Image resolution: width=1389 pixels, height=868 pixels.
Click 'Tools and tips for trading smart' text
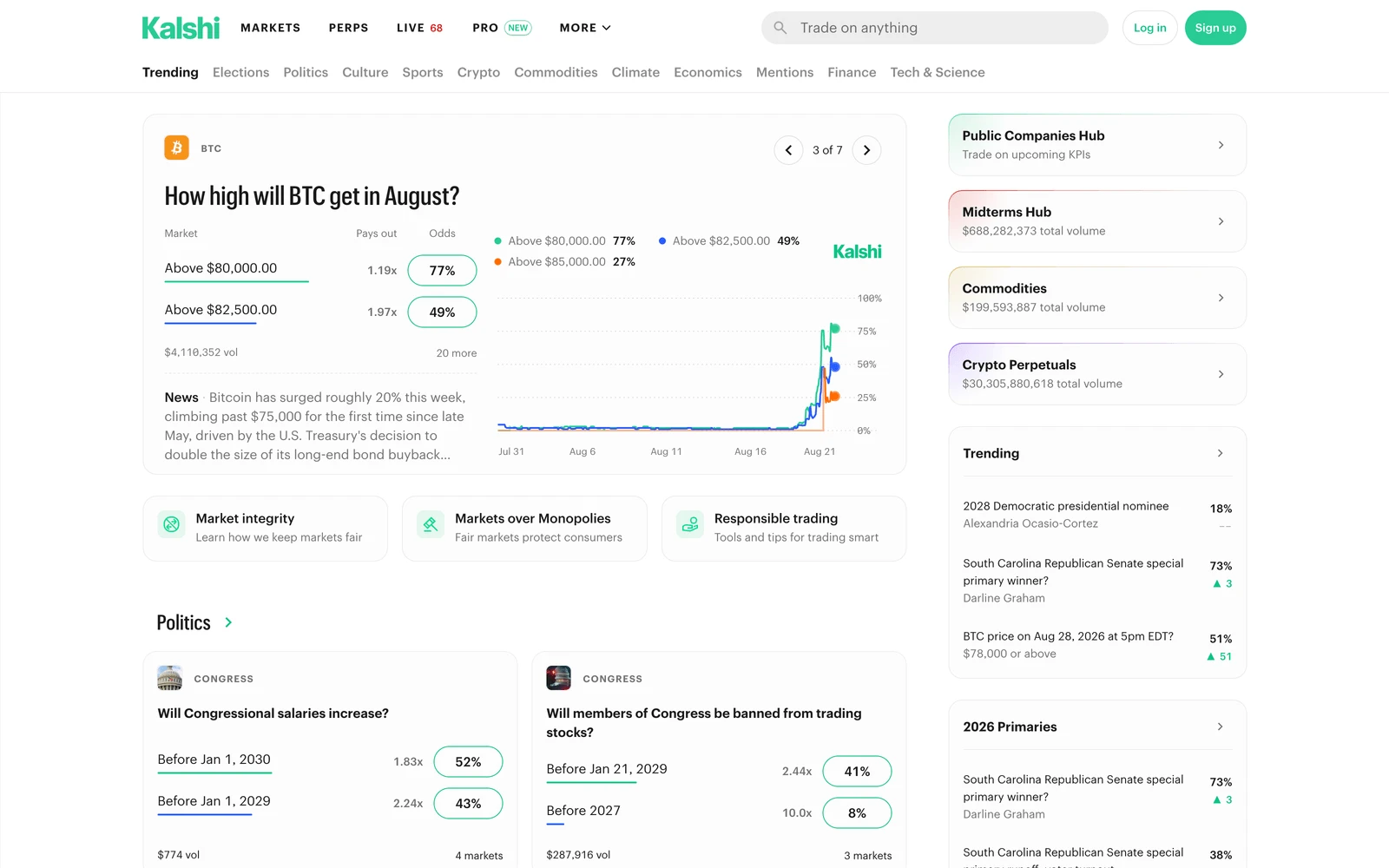point(796,537)
